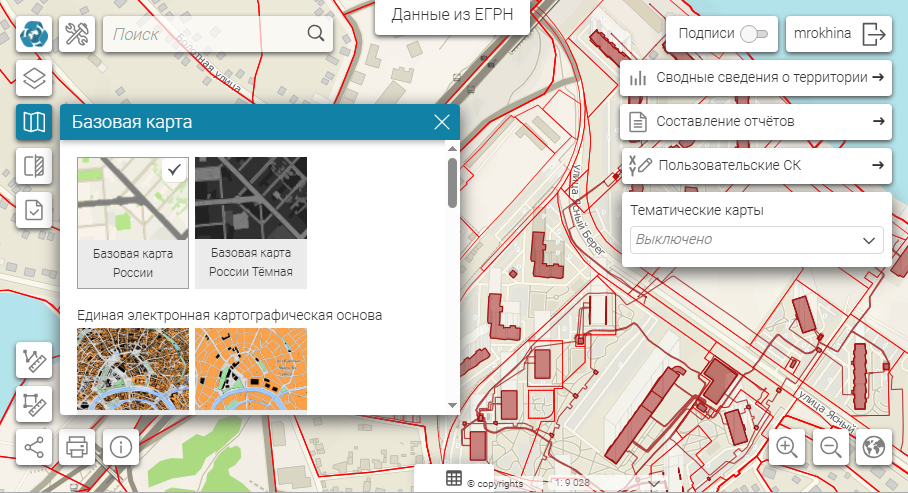The image size is (908, 493).
Task: Click the globe full extent icon
Action: 874,447
